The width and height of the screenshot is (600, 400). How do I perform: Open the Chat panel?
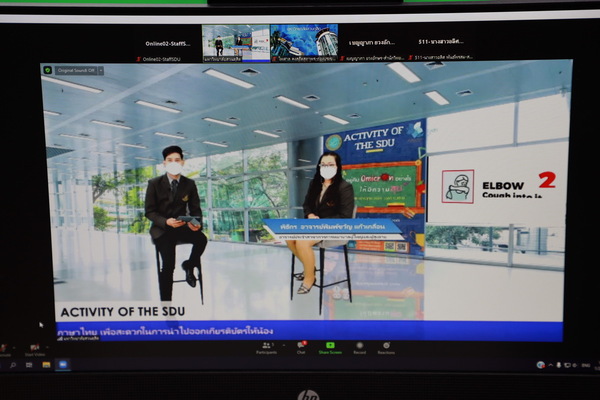[x=301, y=346]
